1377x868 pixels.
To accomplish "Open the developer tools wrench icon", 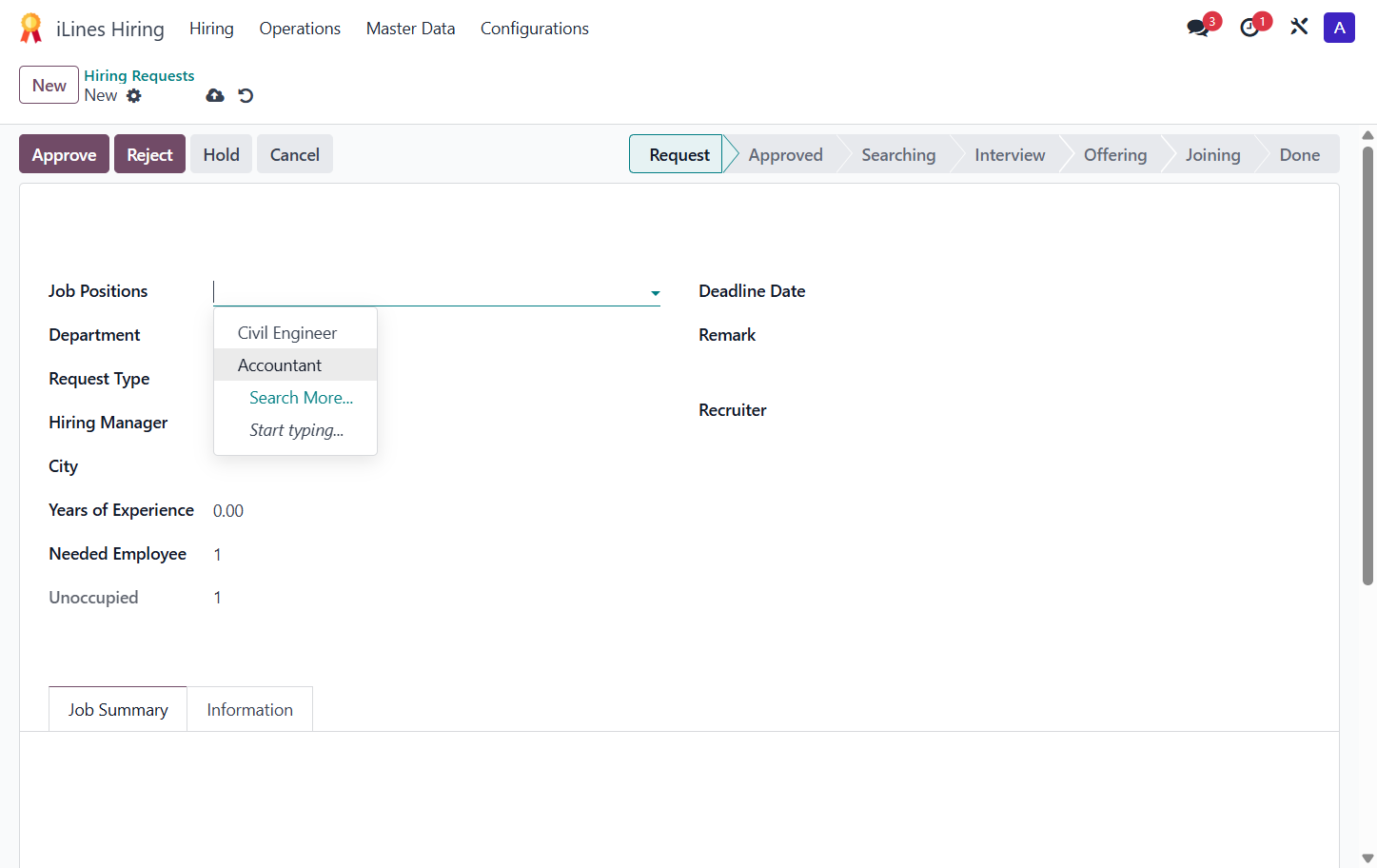I will pos(1299,28).
